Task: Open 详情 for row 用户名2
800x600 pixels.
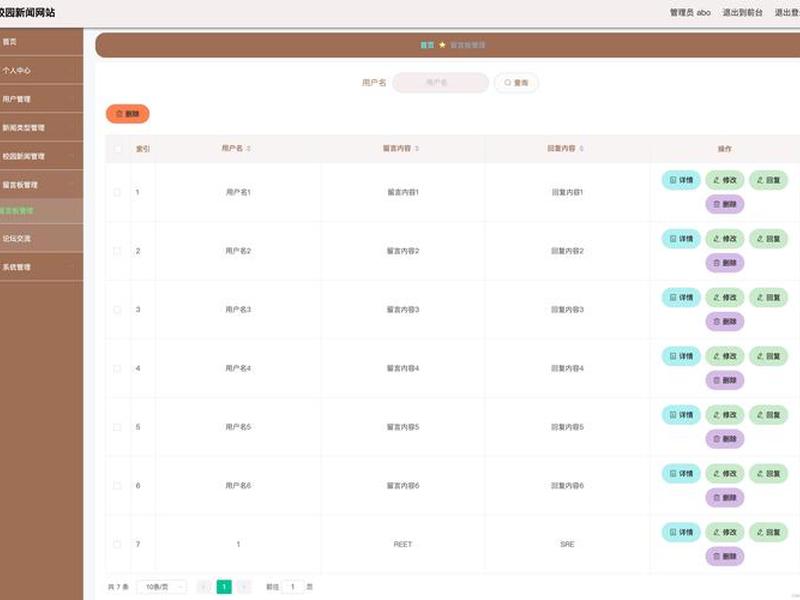Action: point(681,239)
